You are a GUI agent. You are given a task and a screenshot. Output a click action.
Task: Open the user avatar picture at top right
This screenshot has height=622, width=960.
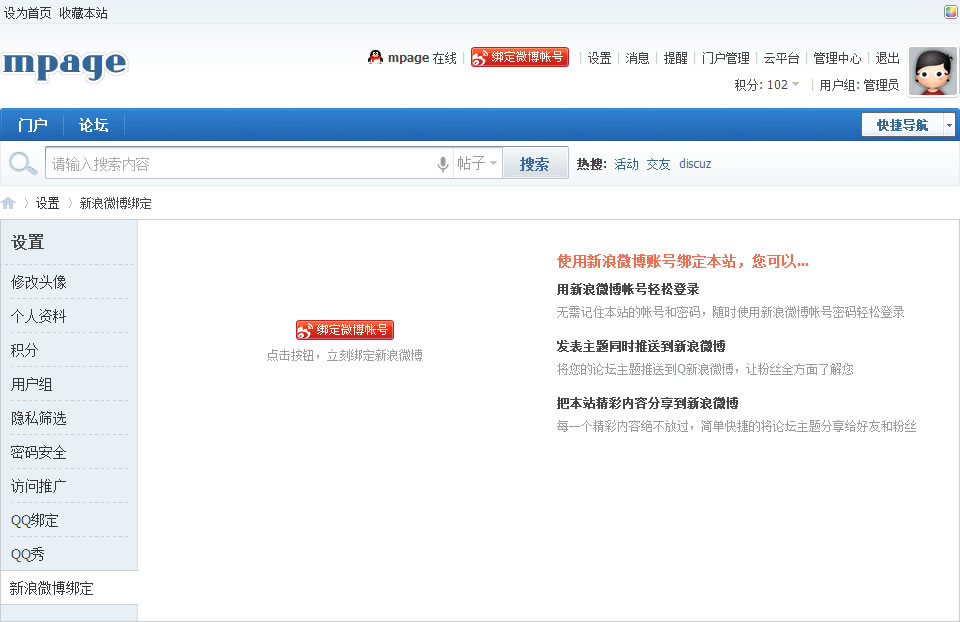(933, 71)
